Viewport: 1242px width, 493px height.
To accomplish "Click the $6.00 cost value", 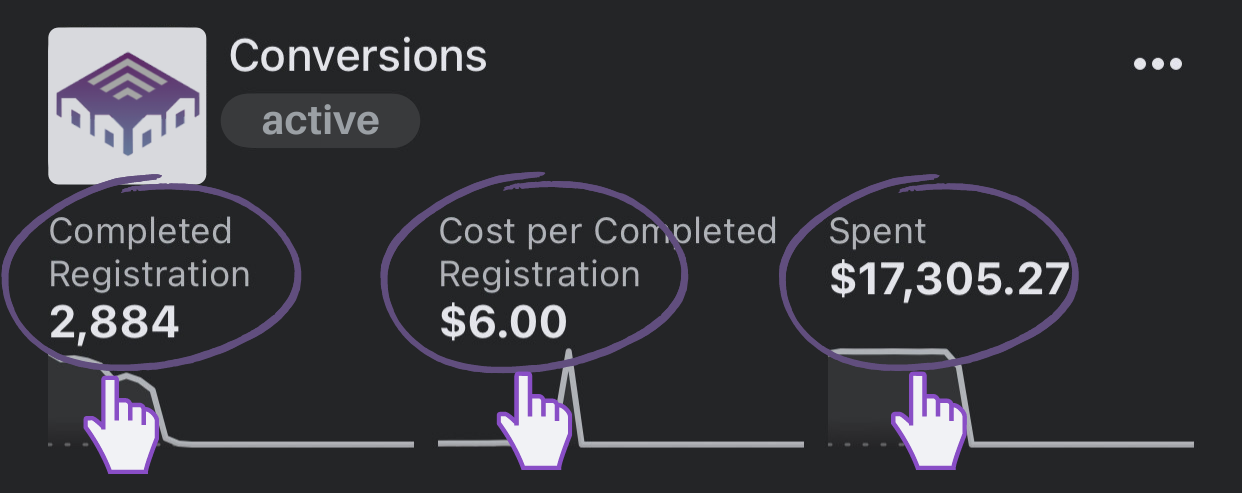I will [503, 322].
